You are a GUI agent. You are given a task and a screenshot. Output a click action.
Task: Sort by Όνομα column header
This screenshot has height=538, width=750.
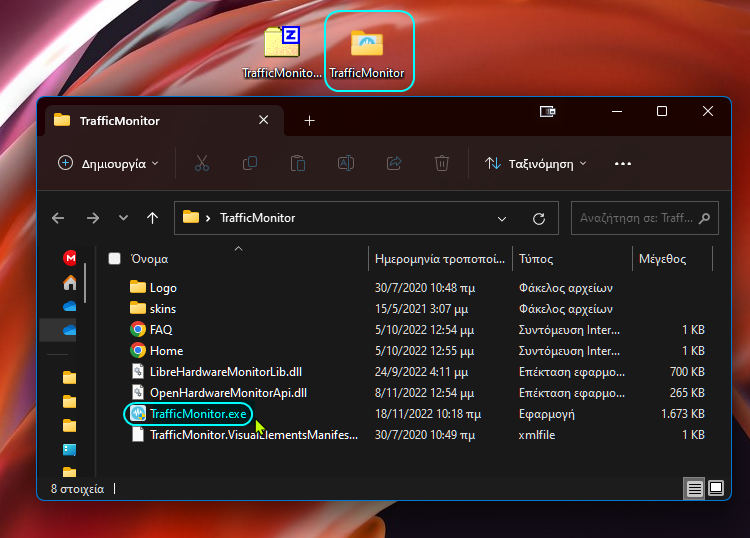238,259
